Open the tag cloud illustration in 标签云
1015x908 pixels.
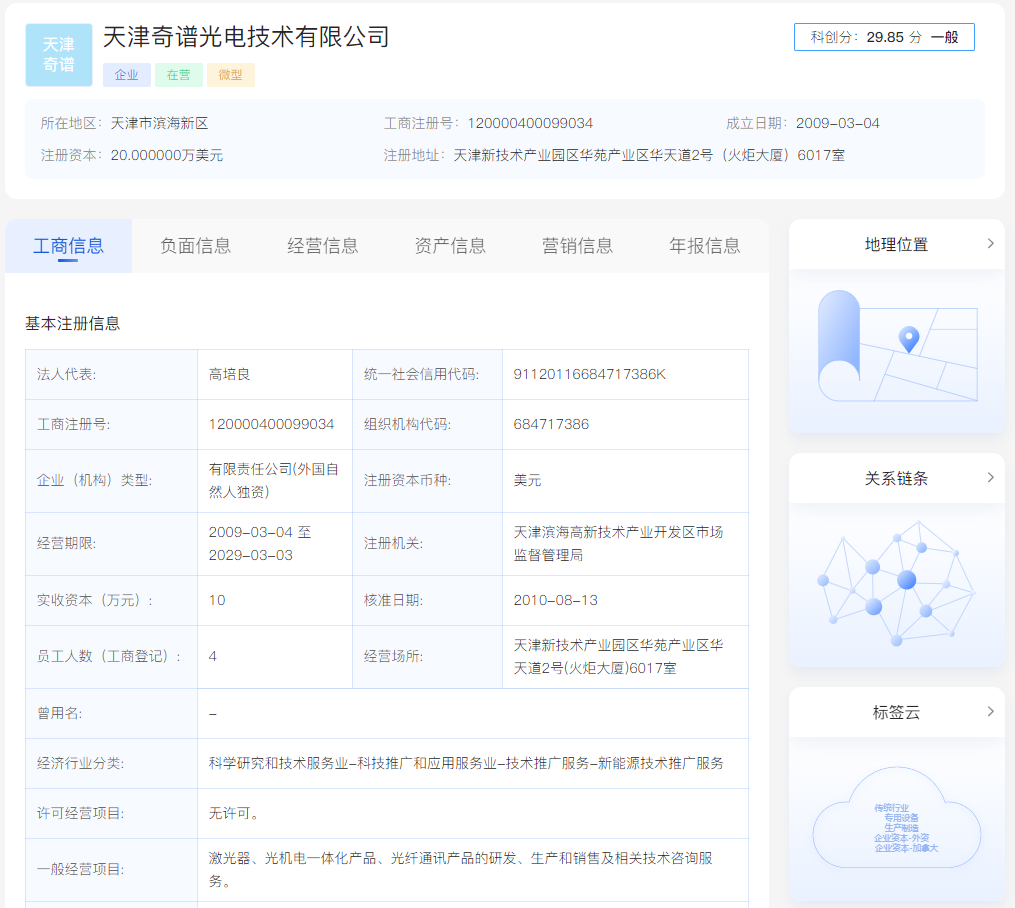[x=897, y=818]
